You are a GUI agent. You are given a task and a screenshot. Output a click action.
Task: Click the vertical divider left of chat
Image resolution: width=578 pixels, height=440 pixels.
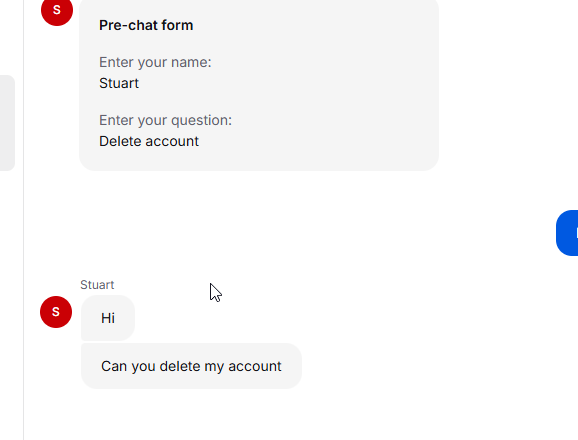[24, 220]
